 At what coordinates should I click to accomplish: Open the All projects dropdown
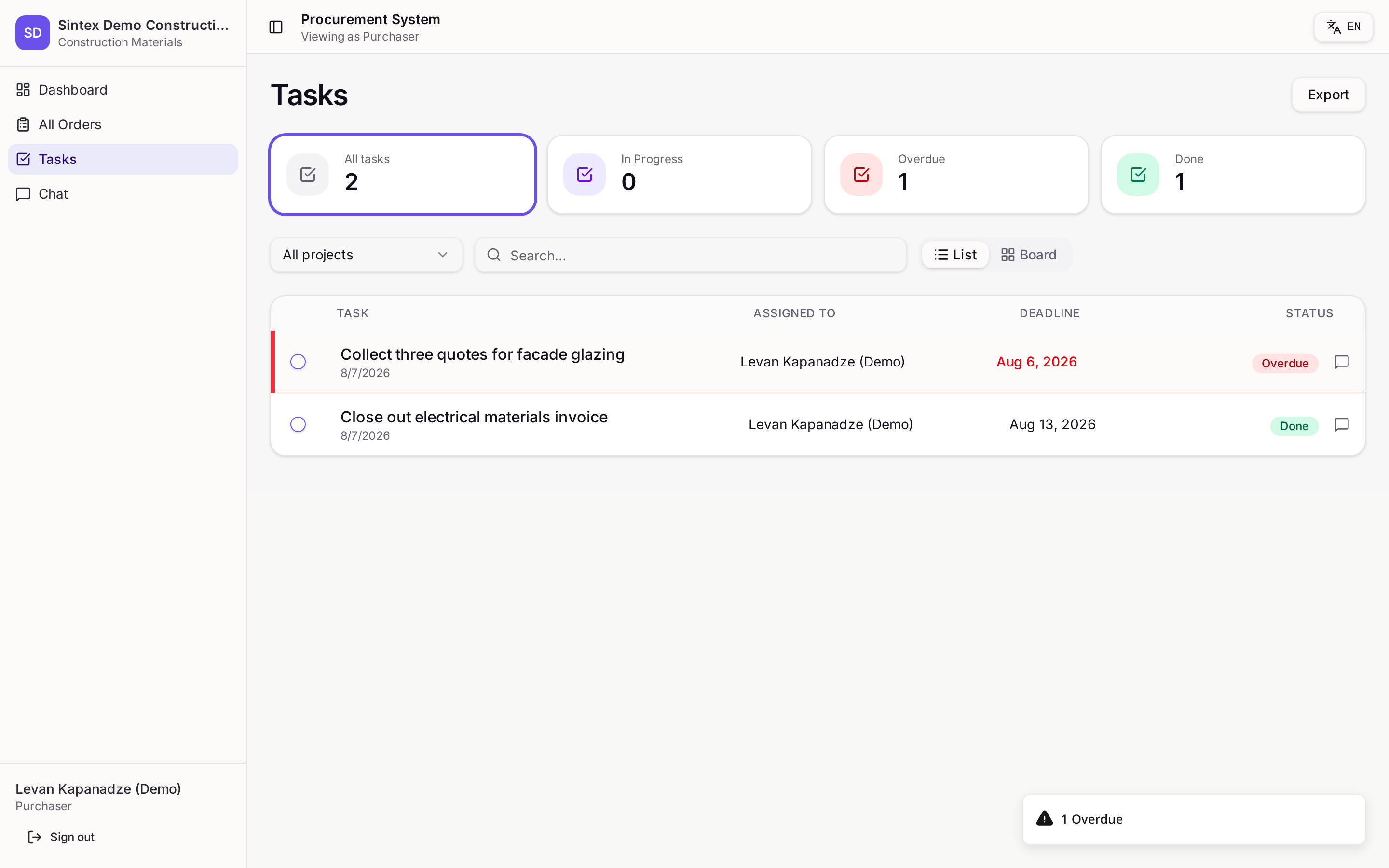pos(366,255)
